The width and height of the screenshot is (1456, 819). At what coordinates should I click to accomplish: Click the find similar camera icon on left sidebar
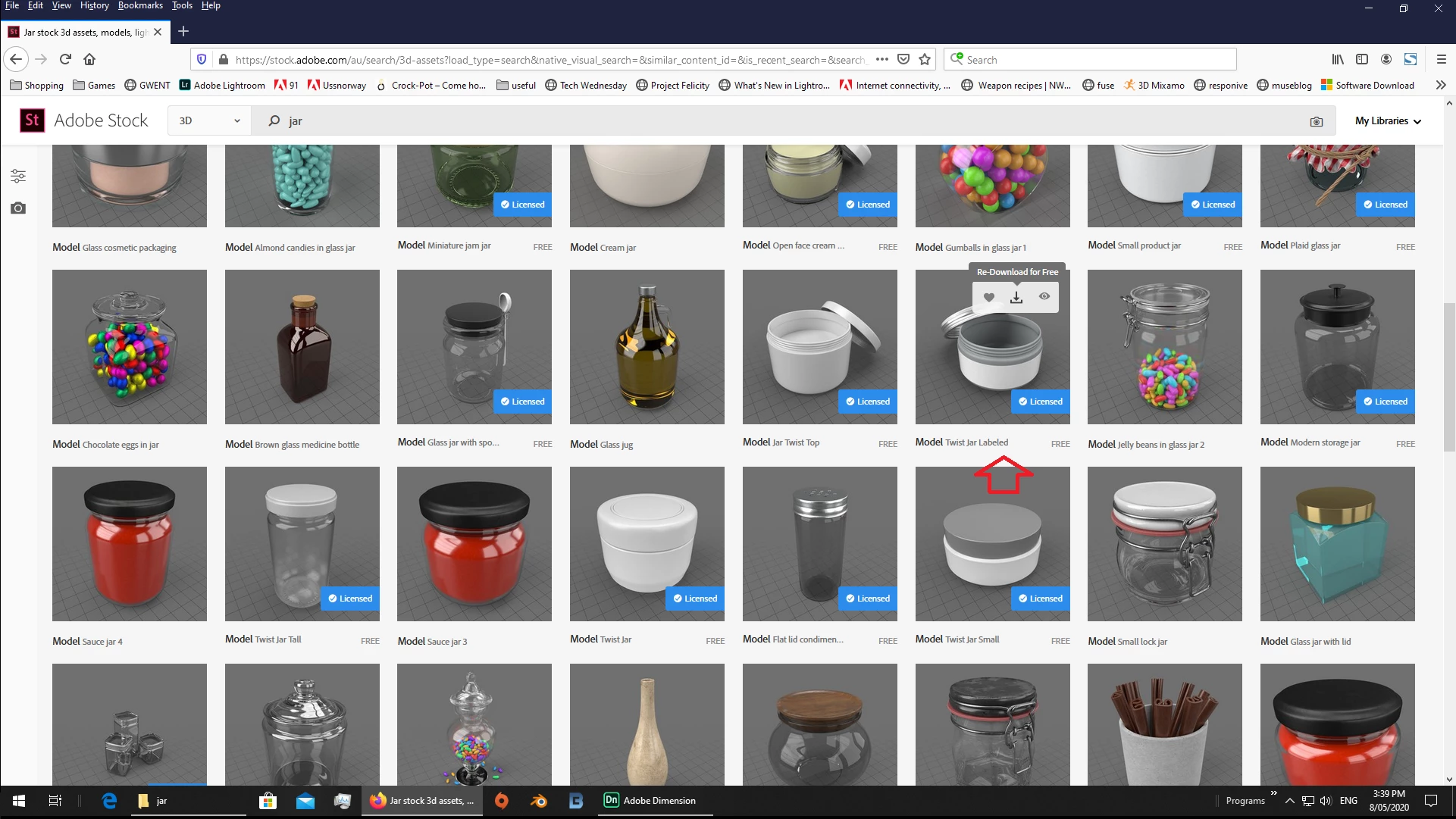pos(18,208)
